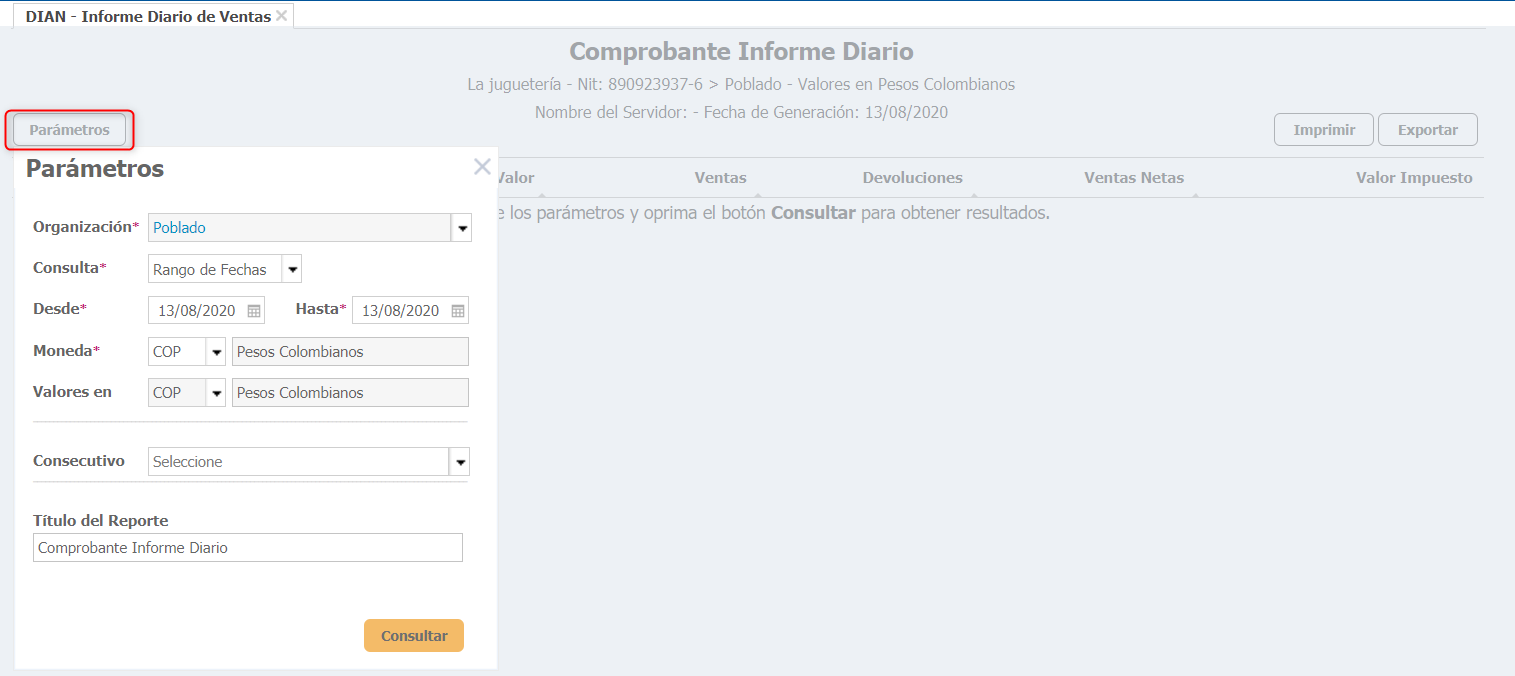Click the Desde date input field

click(197, 311)
